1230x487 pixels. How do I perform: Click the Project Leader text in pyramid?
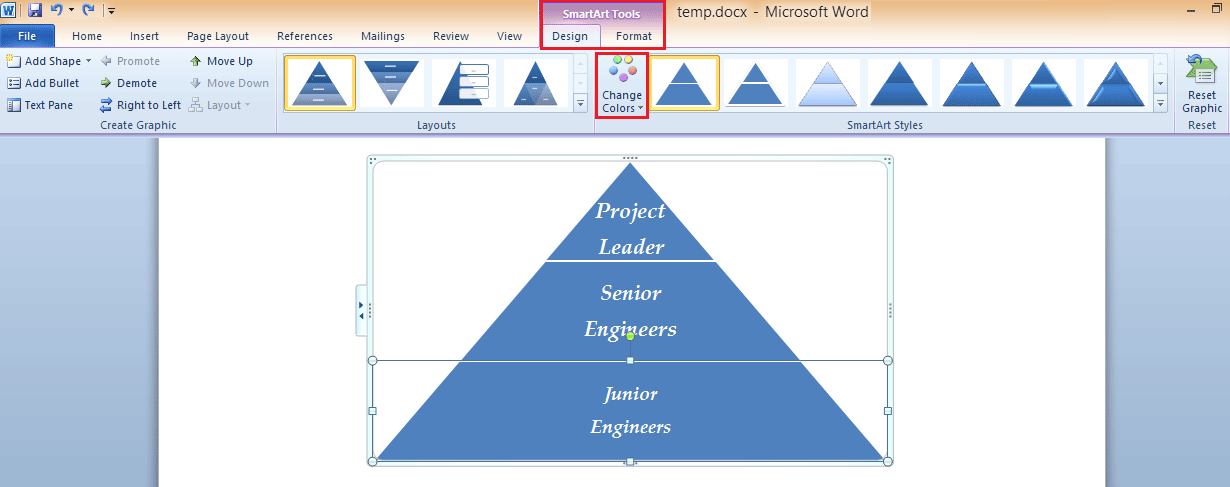pos(631,229)
